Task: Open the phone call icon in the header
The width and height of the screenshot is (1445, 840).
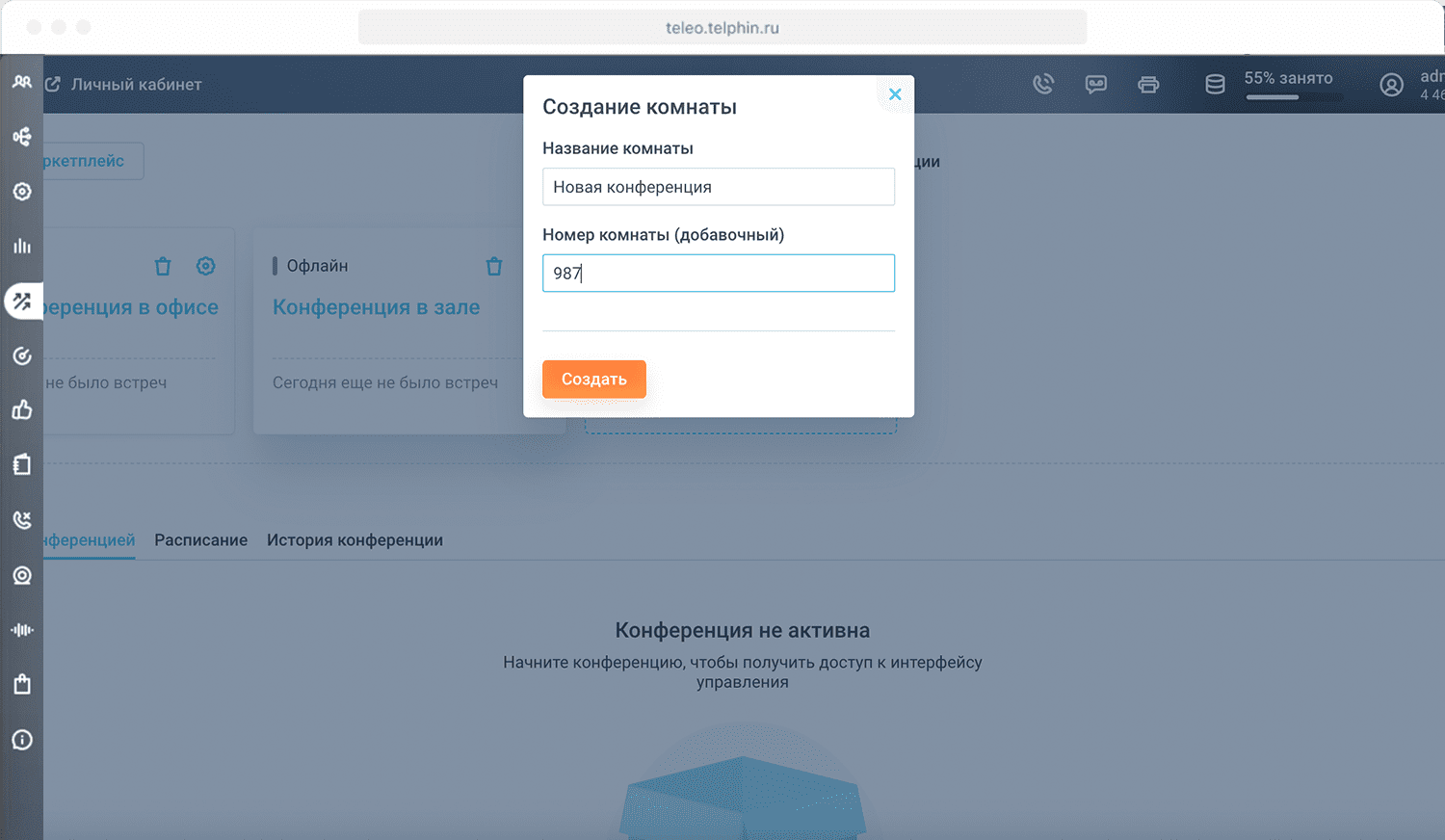Action: [x=1043, y=85]
